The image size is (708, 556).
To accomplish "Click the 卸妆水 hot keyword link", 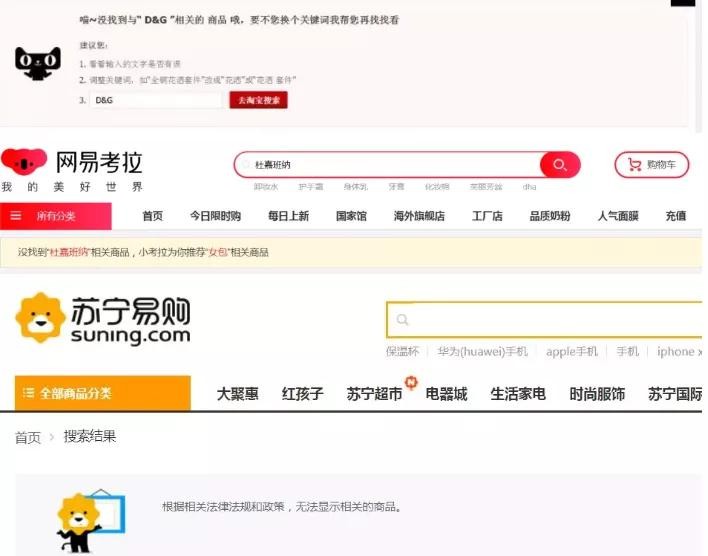I will [266, 187].
